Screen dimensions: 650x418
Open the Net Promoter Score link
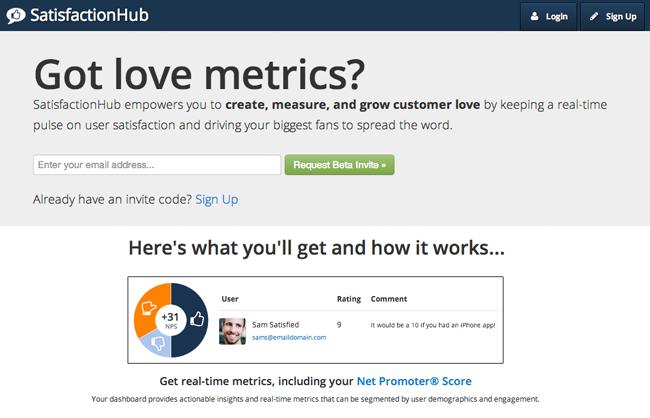coord(414,381)
